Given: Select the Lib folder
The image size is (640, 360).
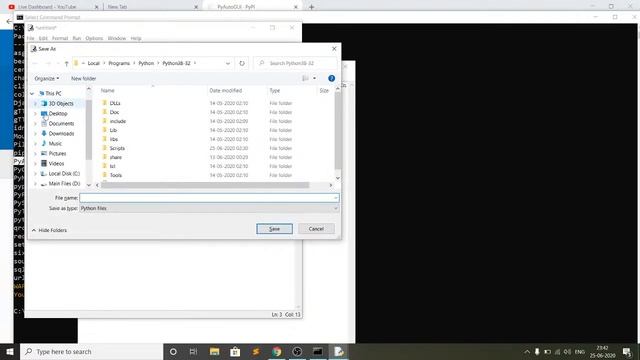Looking at the screenshot, I should click(113, 130).
